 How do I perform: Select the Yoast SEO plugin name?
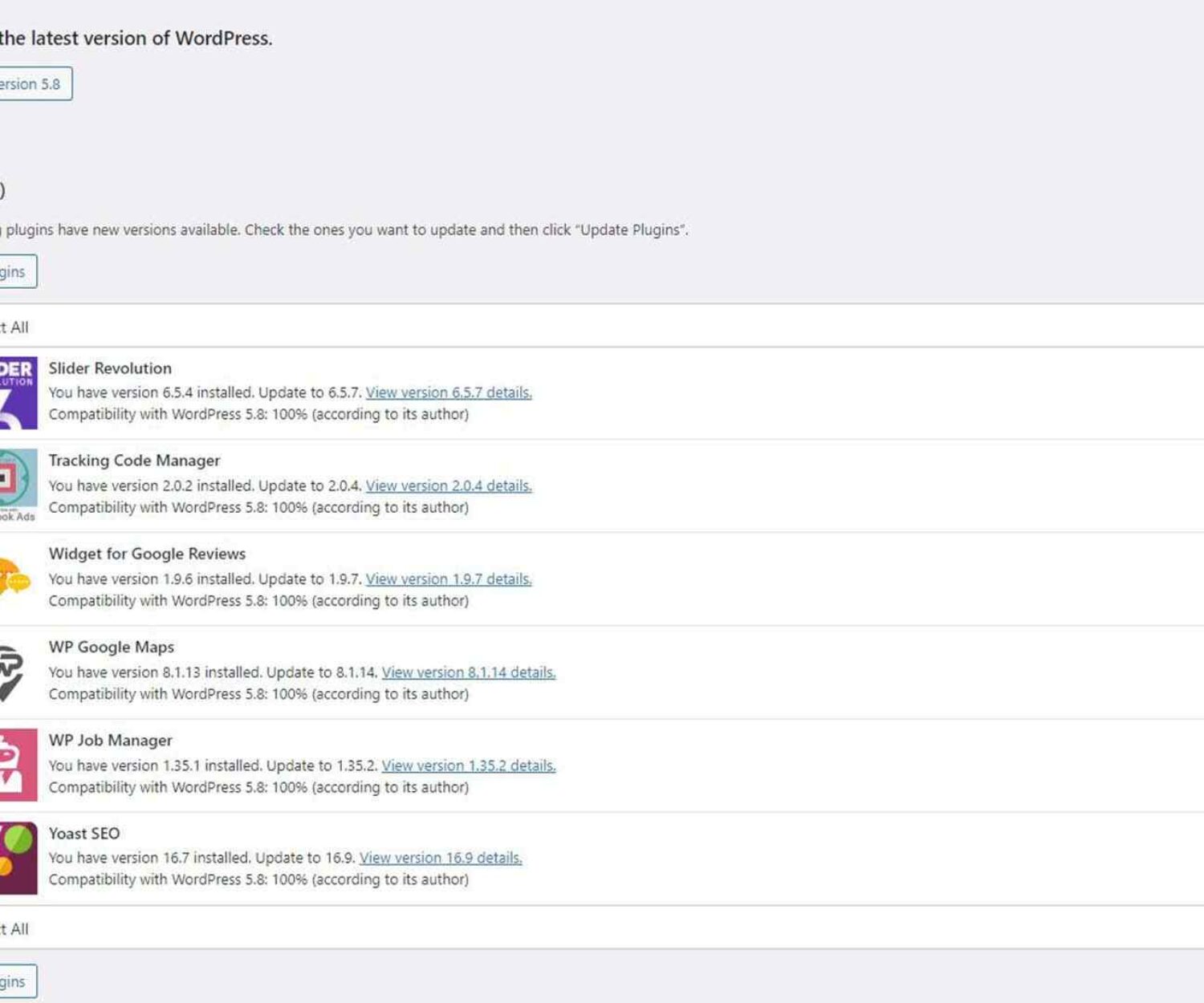tap(83, 833)
